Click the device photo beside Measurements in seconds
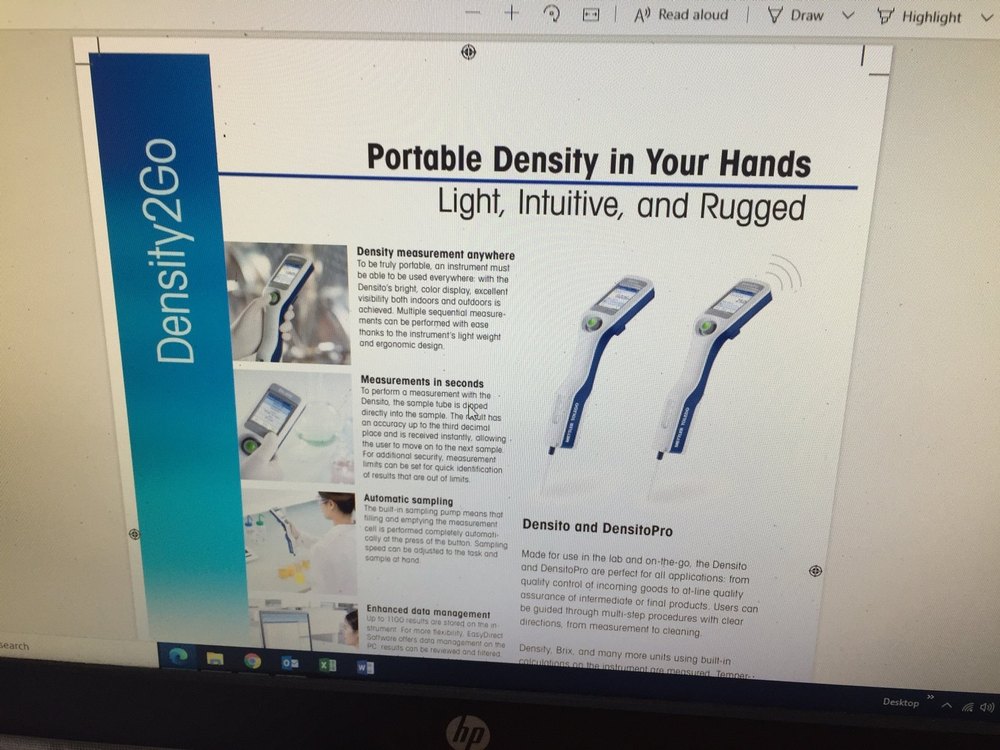The width and height of the screenshot is (1000, 750). coord(294,429)
